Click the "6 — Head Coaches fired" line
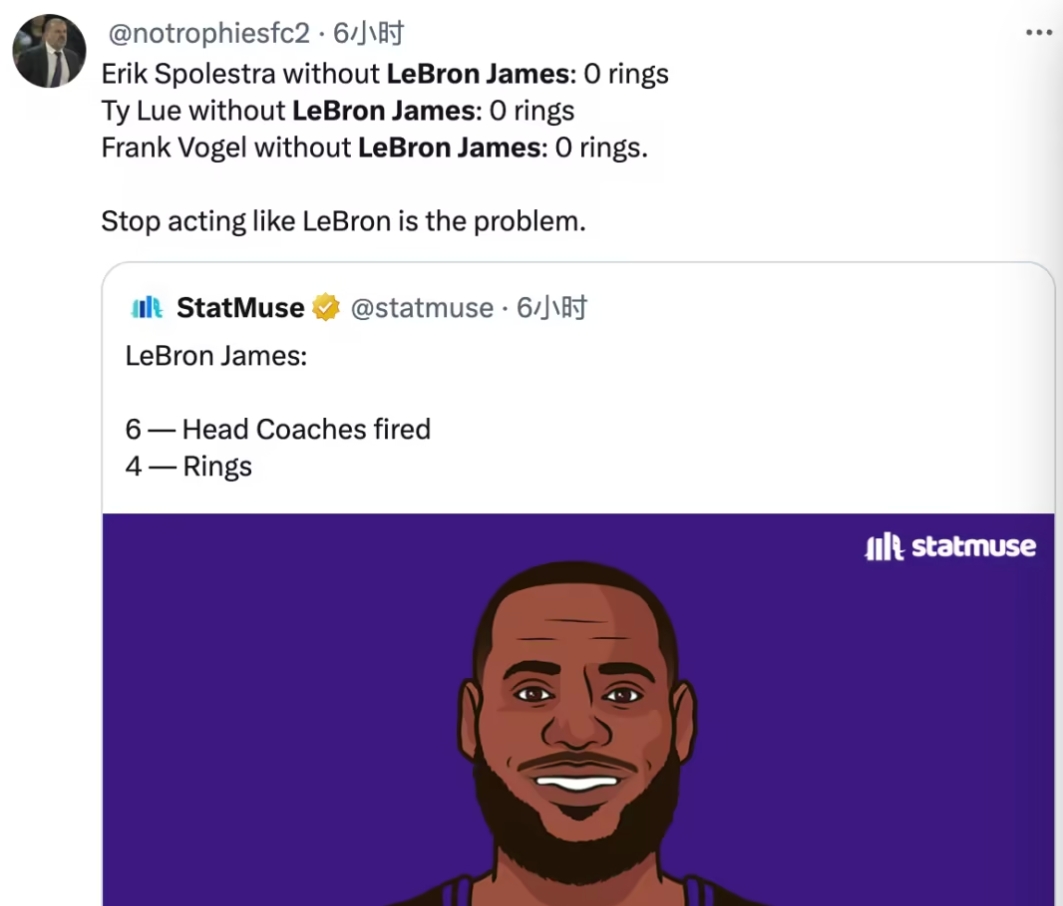The image size is (1063, 906). point(278,429)
